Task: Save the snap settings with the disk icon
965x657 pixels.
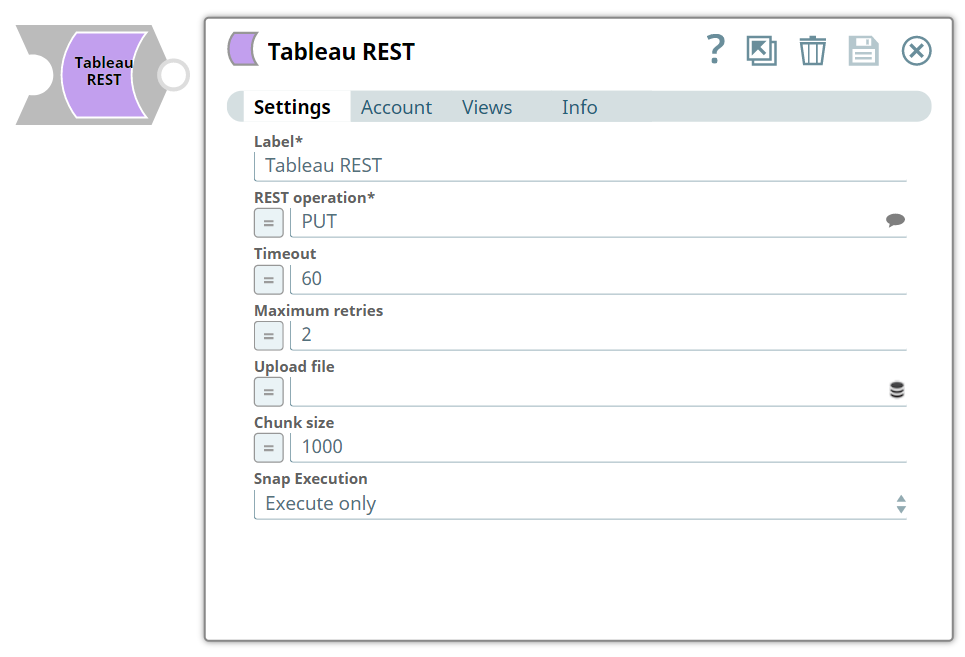Action: point(863,51)
